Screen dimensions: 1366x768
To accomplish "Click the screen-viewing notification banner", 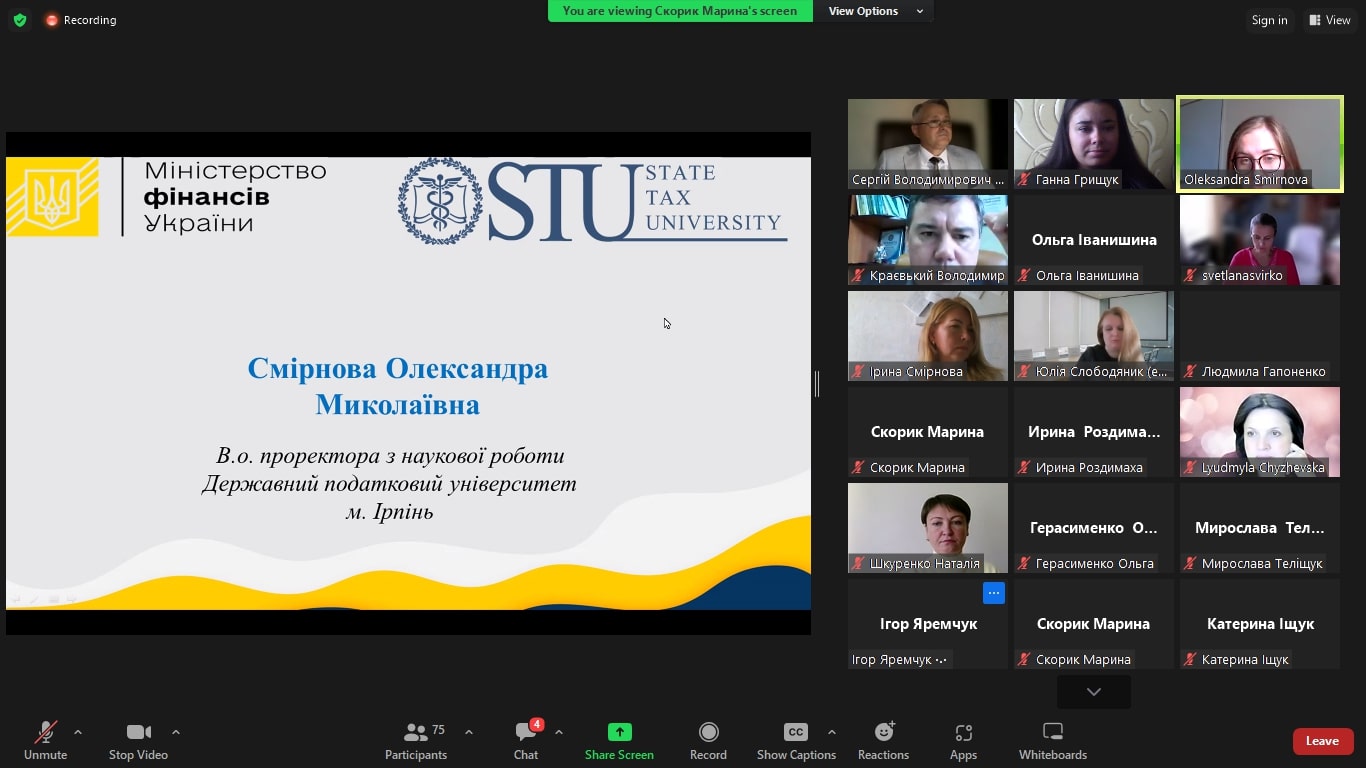I will 680,11.
